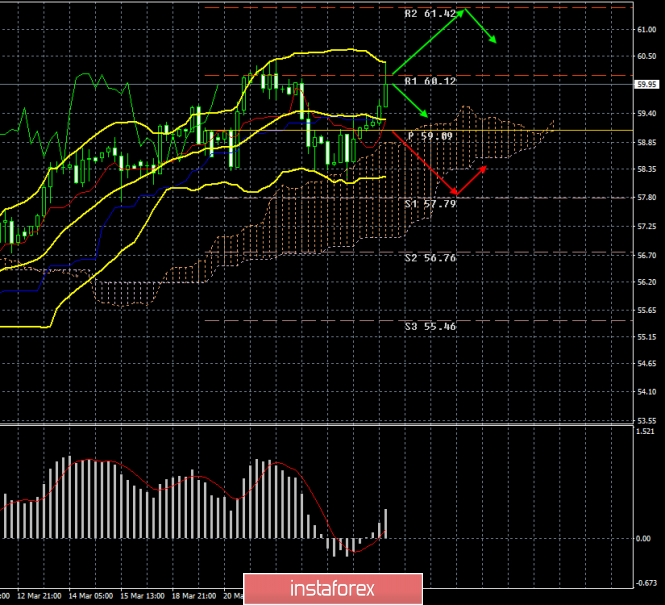The image size is (665, 605).
Task: Click the red arrowhead near S1 level
Action: [456, 190]
